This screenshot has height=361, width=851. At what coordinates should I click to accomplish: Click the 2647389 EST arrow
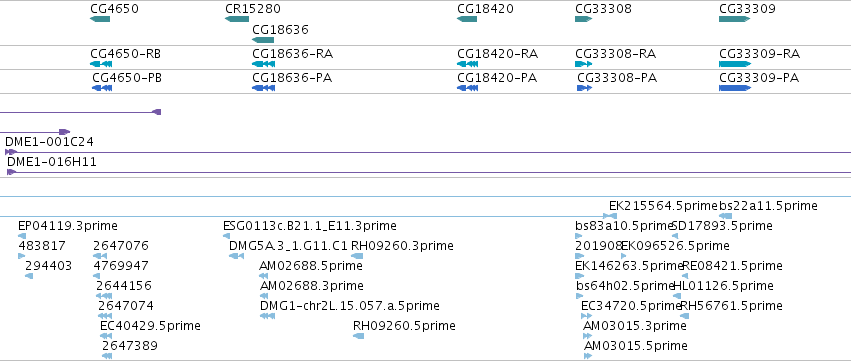(x=107, y=356)
